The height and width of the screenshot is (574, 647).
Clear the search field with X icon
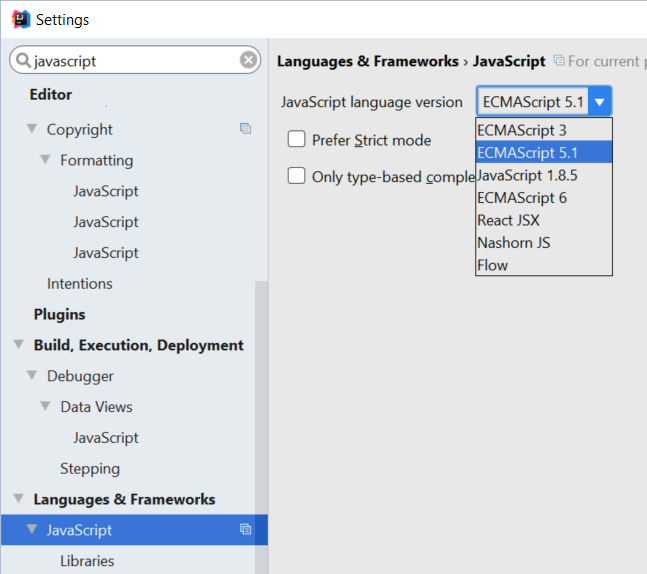(248, 61)
